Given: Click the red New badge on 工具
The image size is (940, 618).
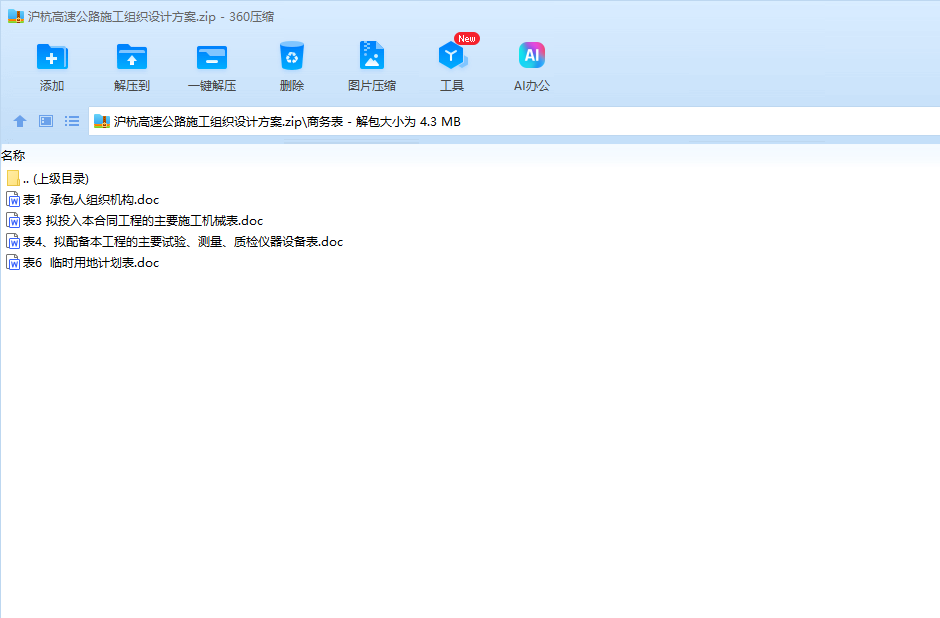Looking at the screenshot, I should pos(466,38).
